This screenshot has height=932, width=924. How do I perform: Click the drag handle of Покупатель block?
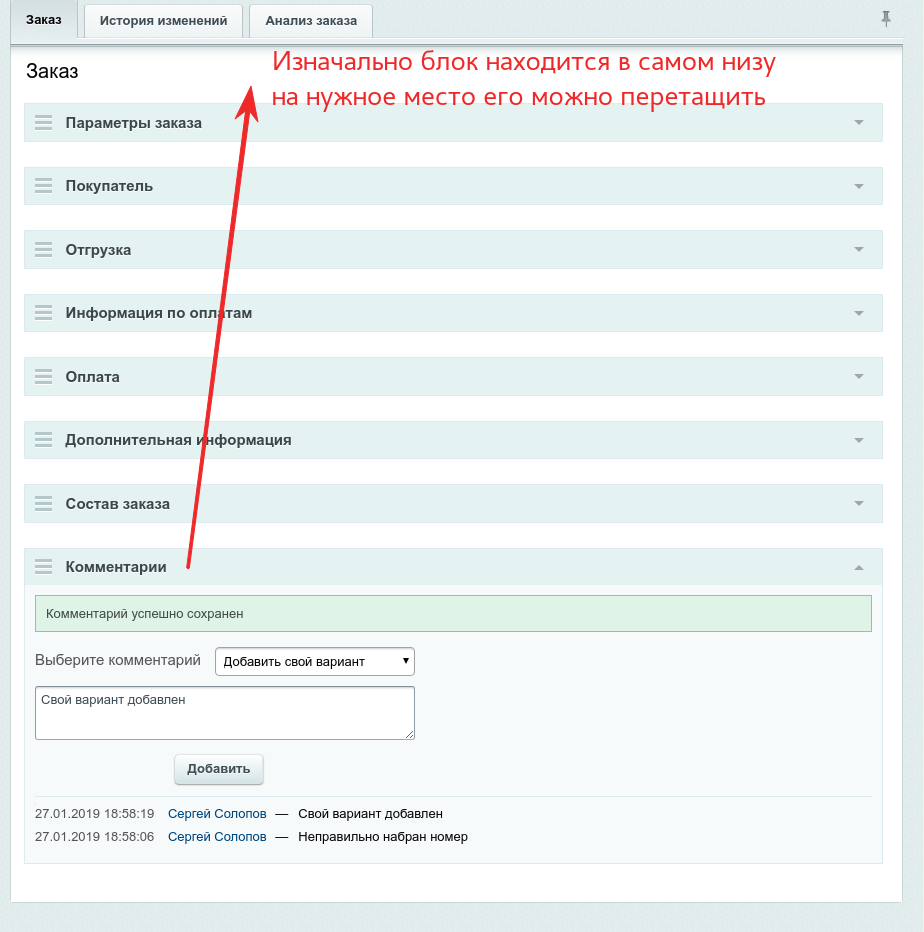(43, 186)
